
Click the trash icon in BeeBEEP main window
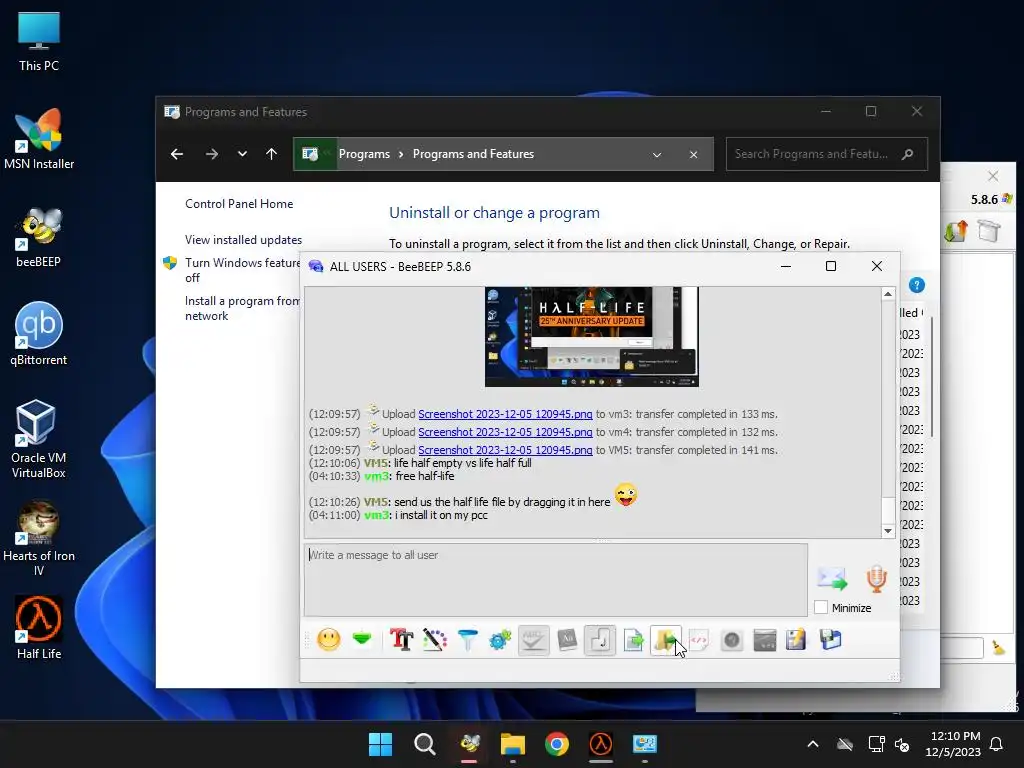click(989, 231)
